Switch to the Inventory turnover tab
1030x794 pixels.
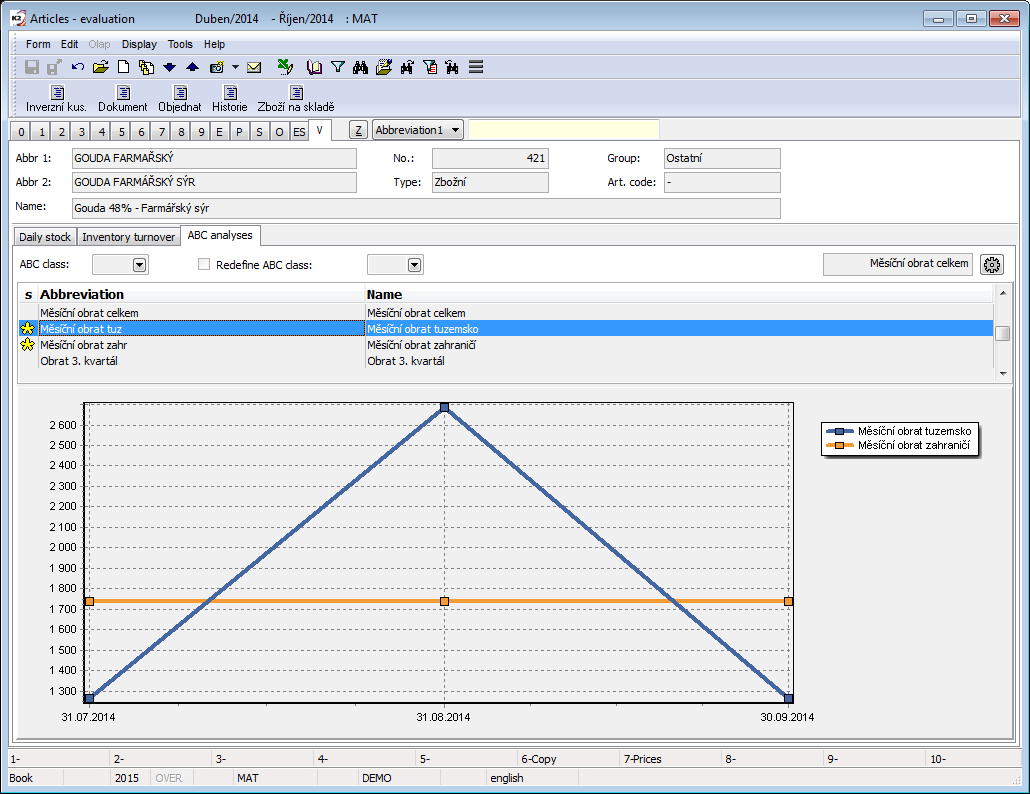[x=129, y=237]
